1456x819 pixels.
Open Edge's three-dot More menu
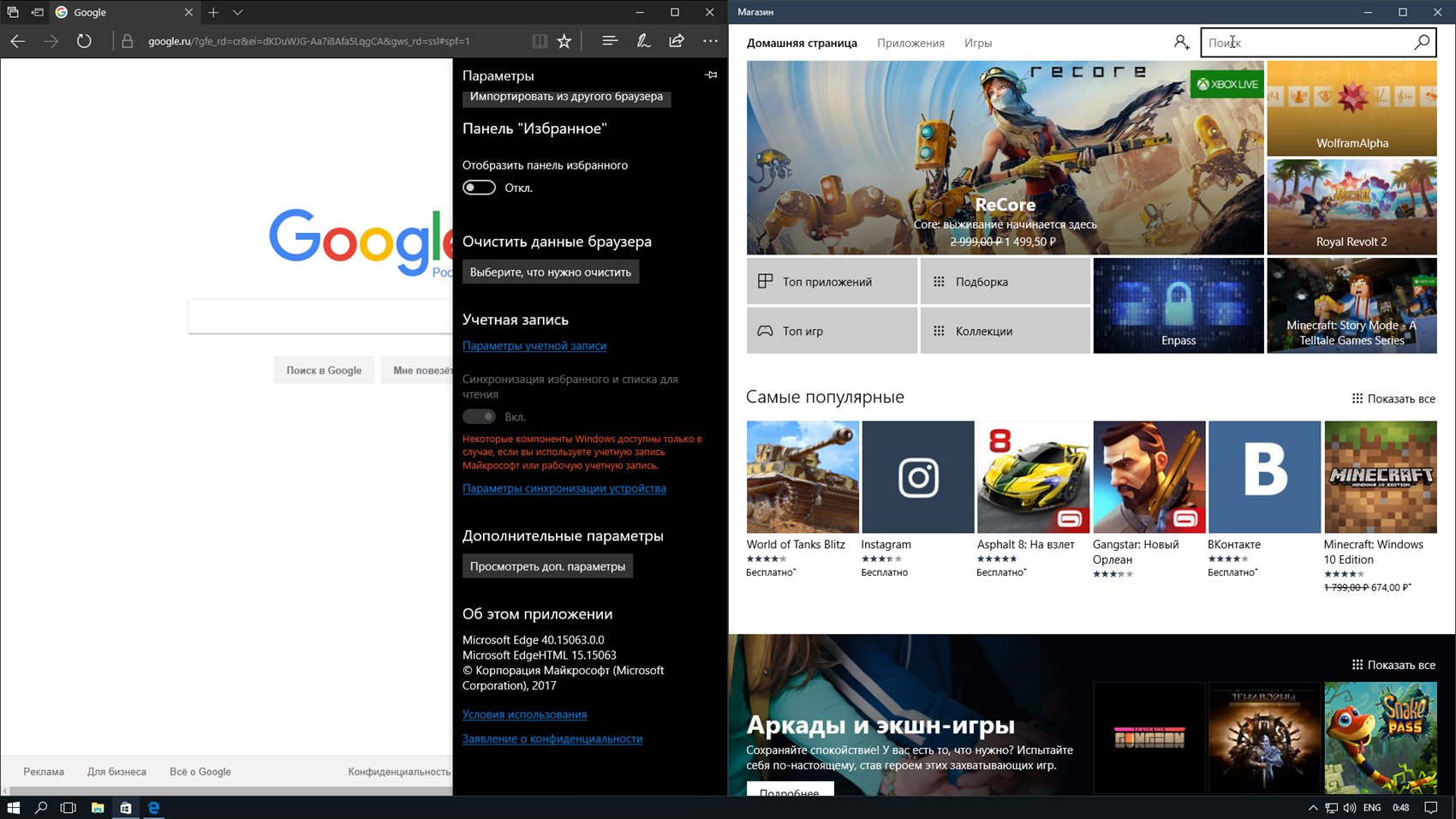tap(710, 40)
